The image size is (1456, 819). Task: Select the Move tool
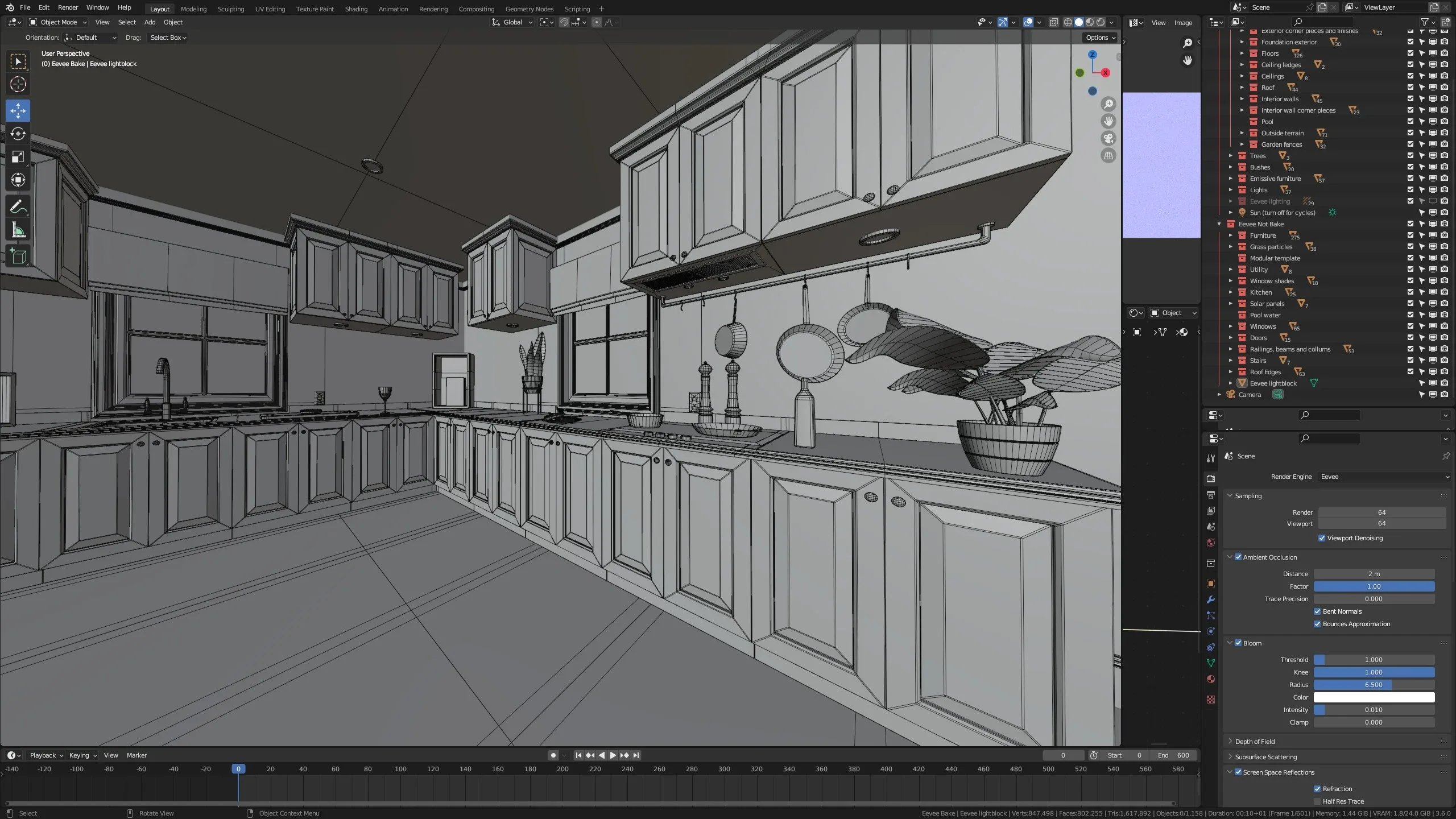tap(18, 111)
